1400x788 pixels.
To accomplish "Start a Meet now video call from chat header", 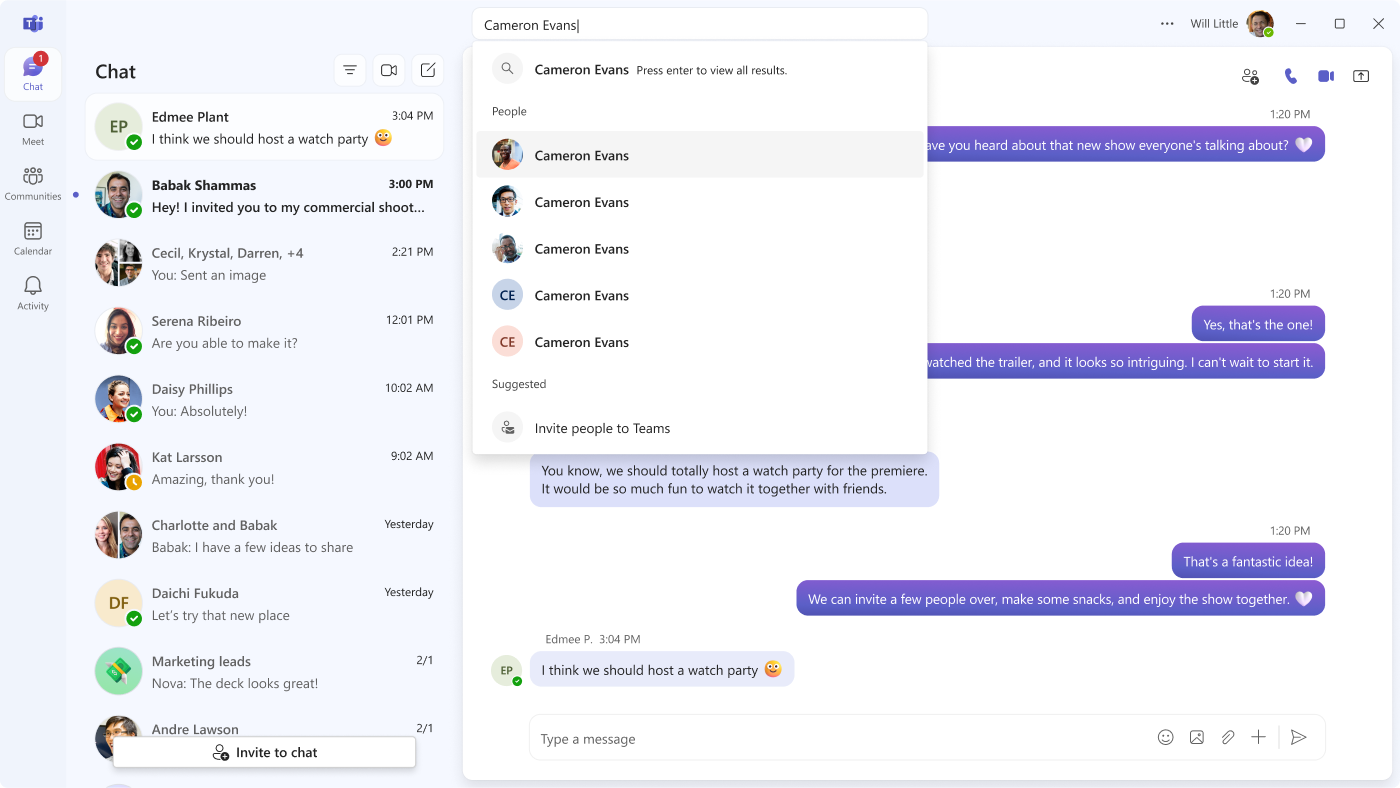I will 389,70.
